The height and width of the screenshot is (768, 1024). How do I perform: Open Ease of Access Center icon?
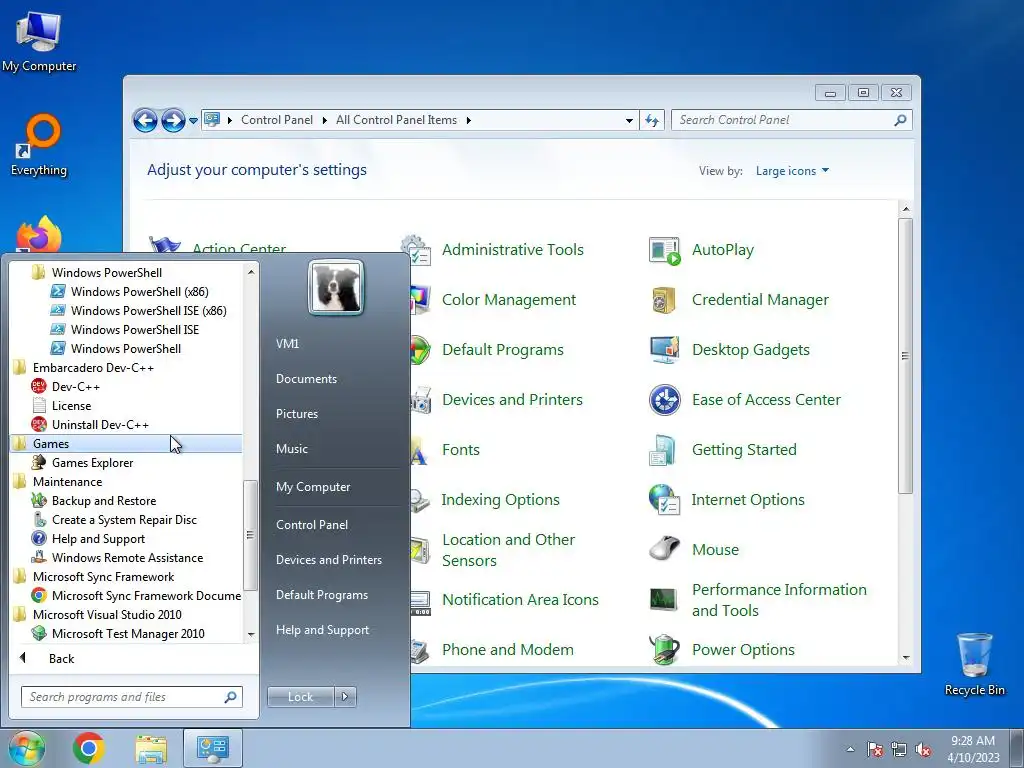[665, 400]
